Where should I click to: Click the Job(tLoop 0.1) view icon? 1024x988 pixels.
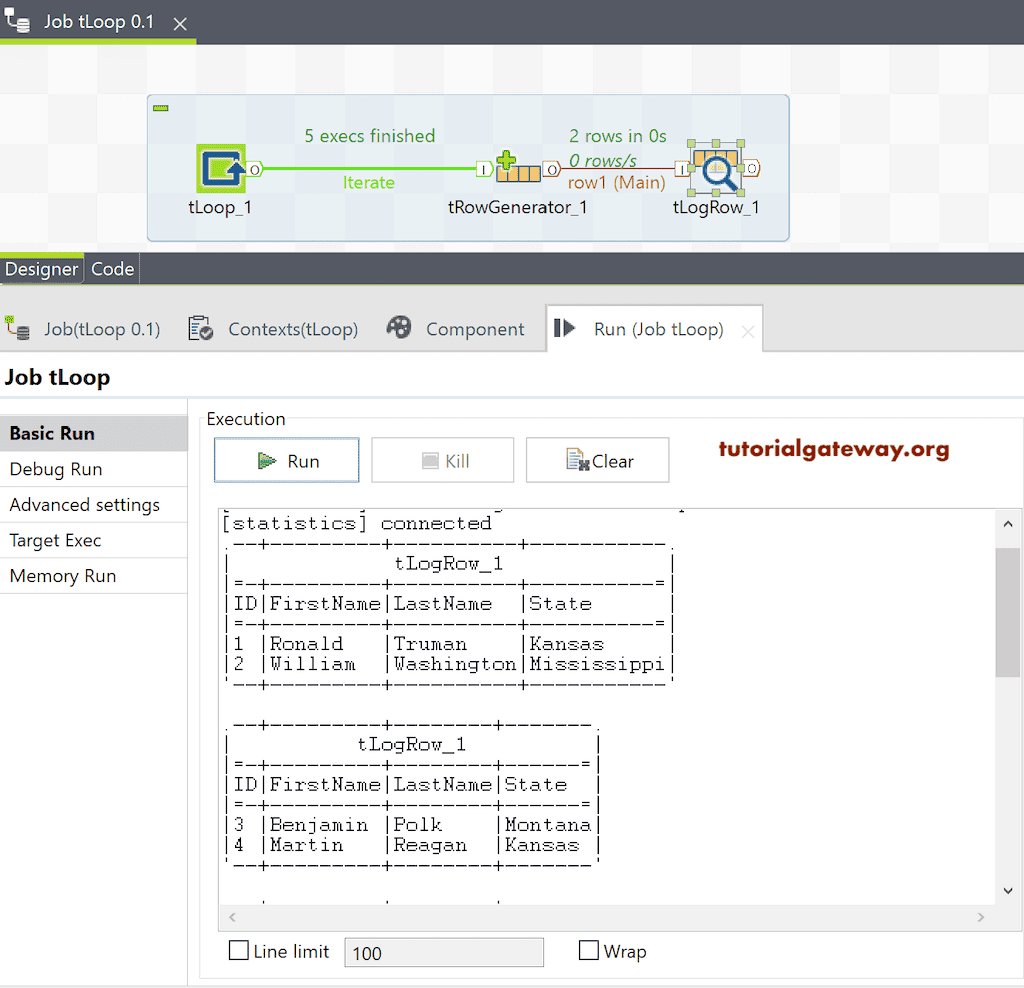[x=17, y=328]
